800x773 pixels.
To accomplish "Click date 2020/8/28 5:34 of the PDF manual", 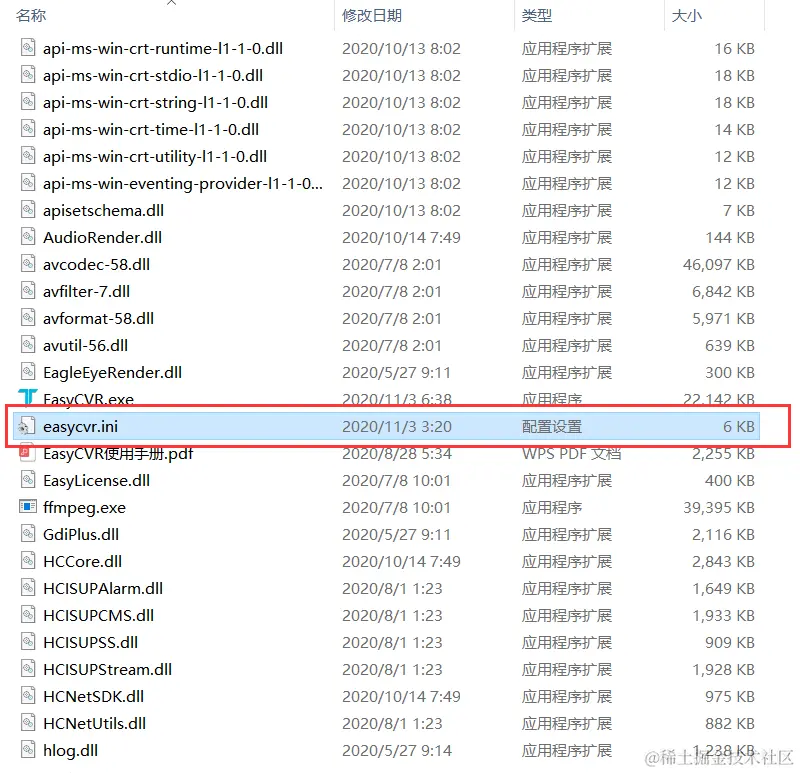I will tap(397, 454).
